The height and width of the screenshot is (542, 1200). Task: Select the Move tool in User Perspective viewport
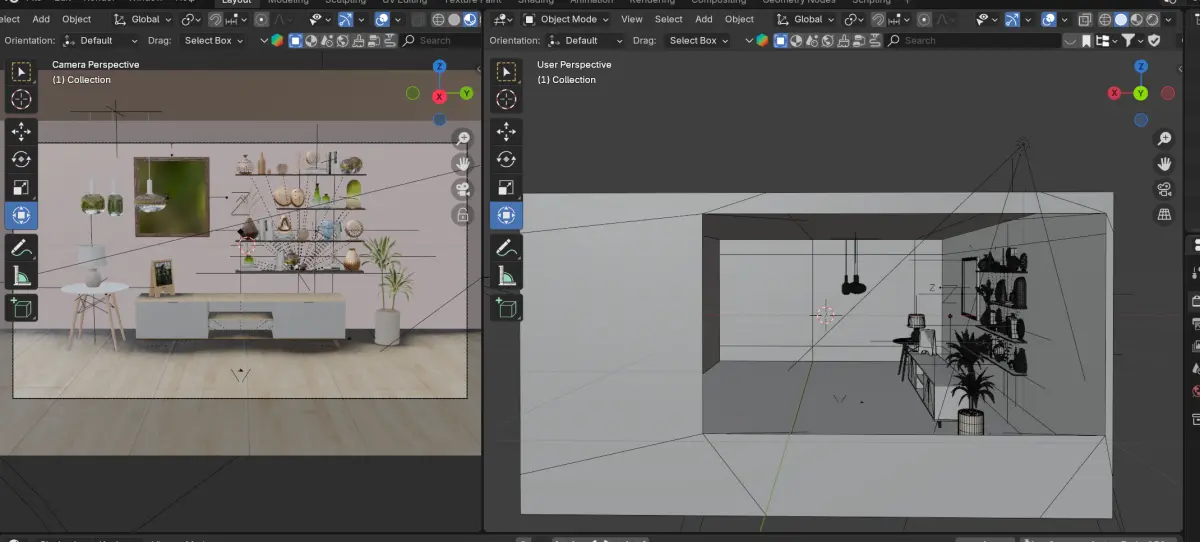[506, 131]
